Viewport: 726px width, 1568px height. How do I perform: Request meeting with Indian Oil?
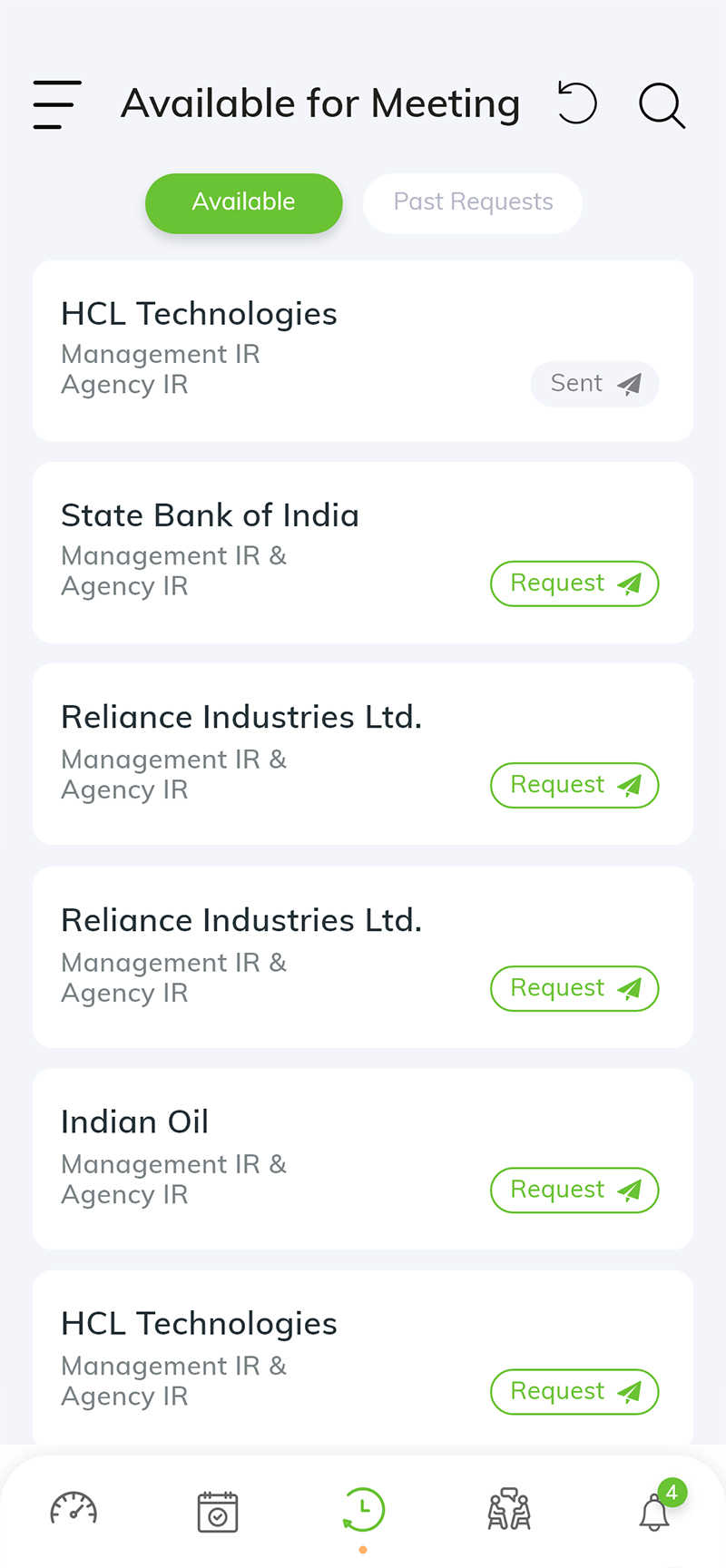[574, 1190]
